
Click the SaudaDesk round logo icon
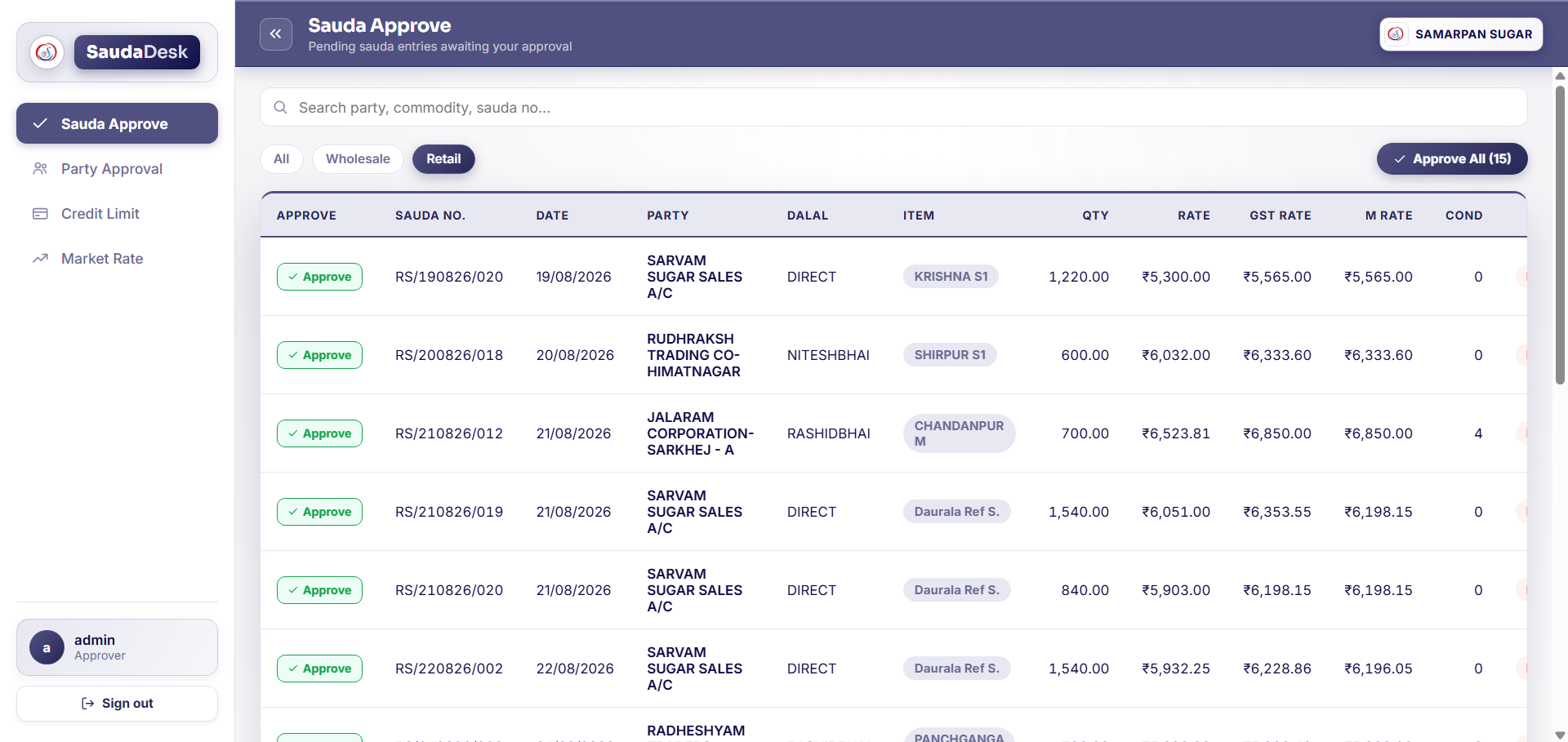click(47, 52)
